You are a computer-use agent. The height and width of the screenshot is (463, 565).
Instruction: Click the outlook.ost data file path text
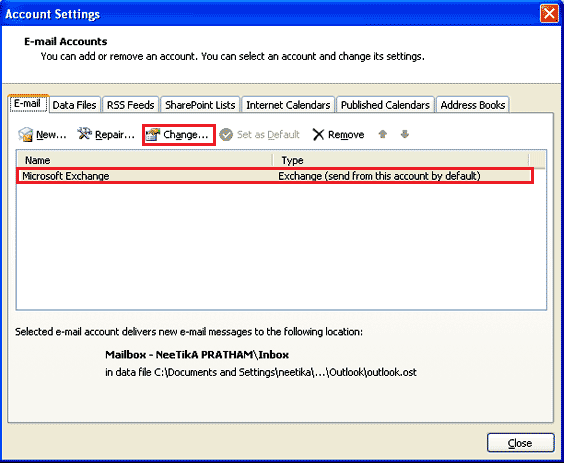pos(261,372)
